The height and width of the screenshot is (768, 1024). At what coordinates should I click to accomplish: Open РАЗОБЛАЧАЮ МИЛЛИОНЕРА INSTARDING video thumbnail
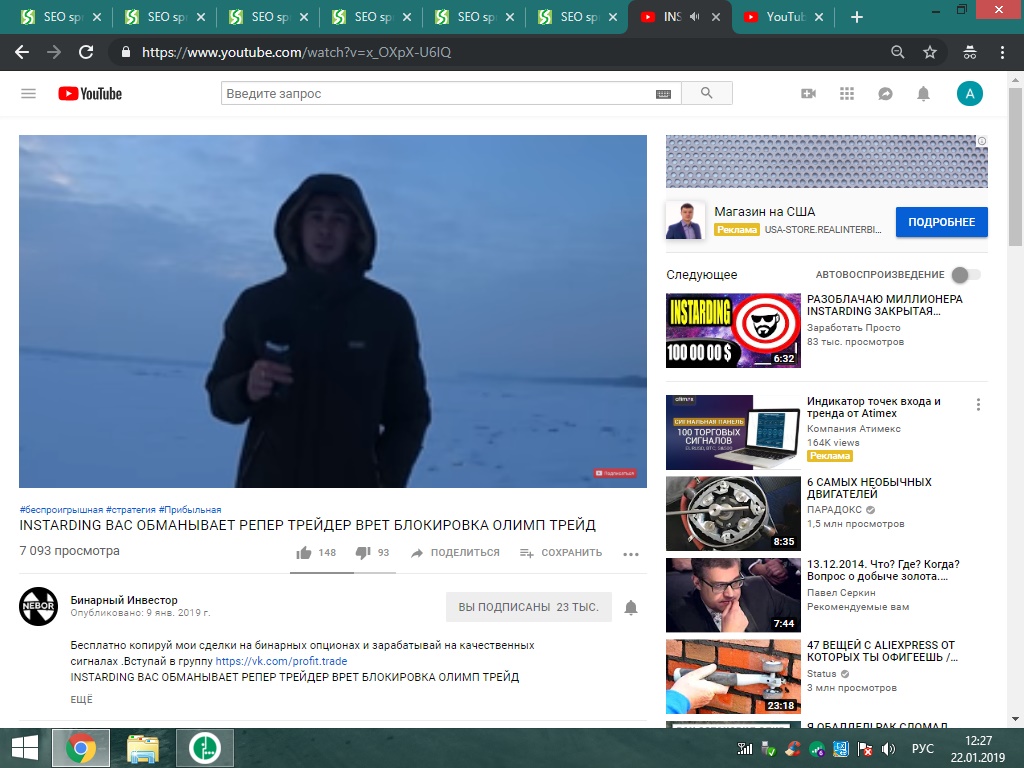[x=733, y=330]
